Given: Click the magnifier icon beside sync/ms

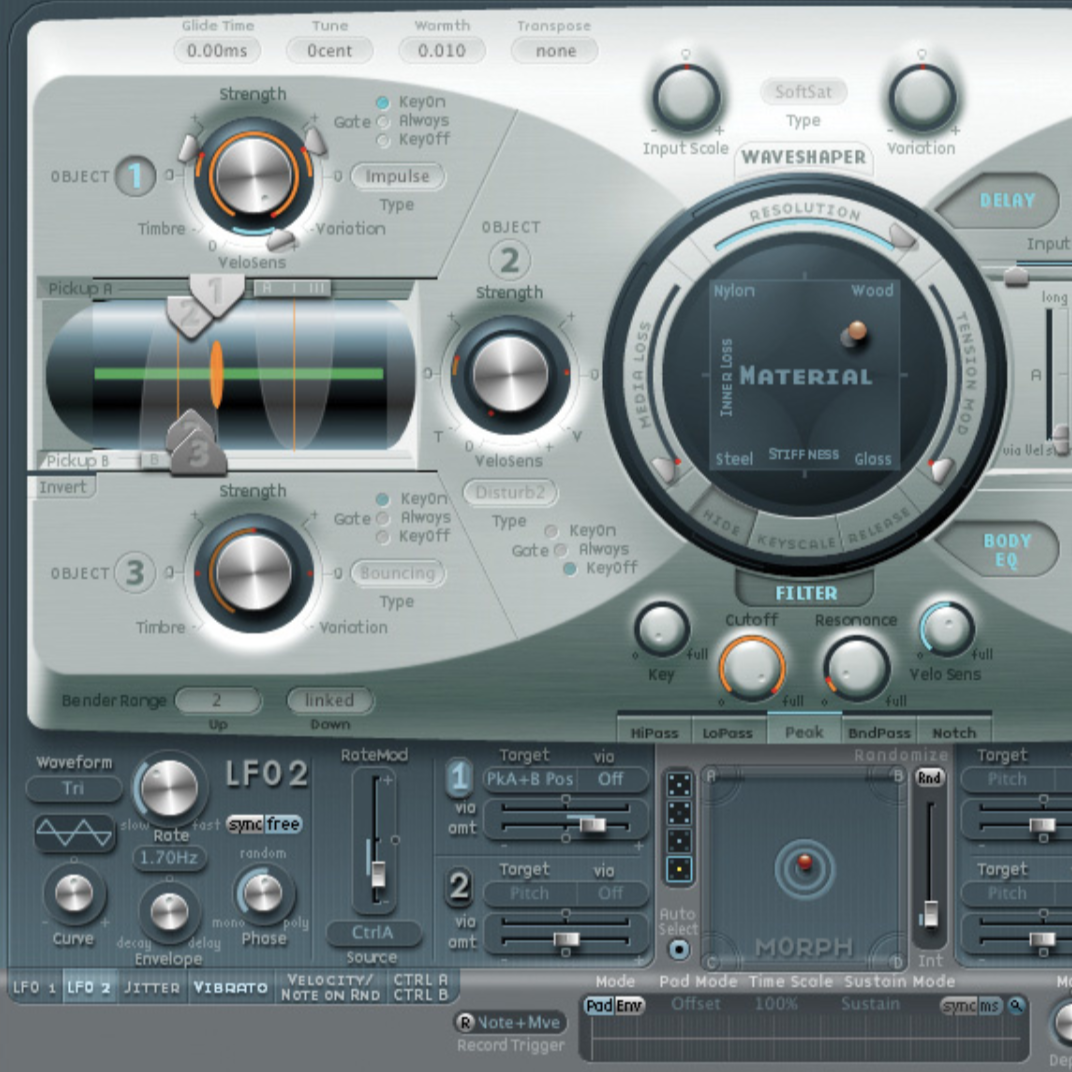Looking at the screenshot, I should click(1016, 1005).
